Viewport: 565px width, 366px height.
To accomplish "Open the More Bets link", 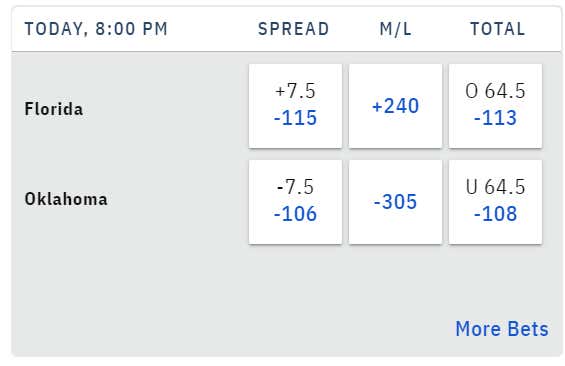I will click(x=502, y=329).
